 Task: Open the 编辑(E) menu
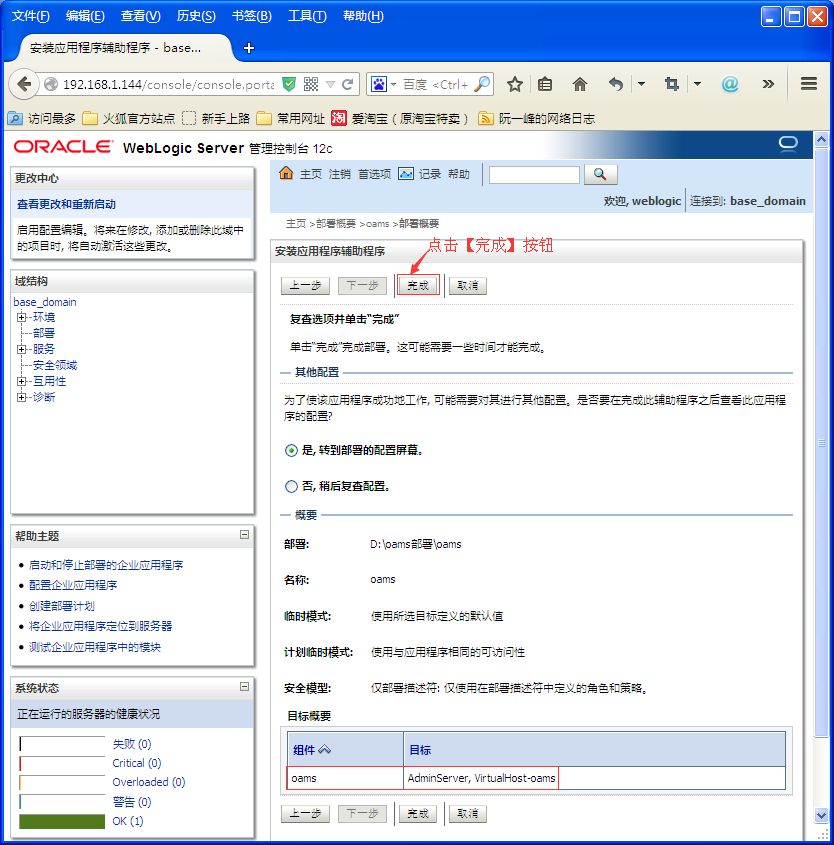(85, 16)
